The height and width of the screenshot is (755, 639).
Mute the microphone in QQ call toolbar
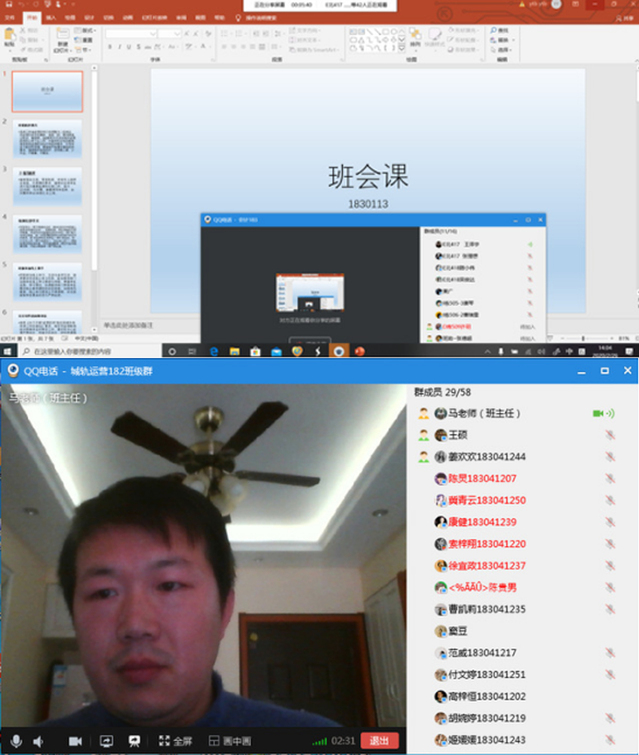[15, 741]
